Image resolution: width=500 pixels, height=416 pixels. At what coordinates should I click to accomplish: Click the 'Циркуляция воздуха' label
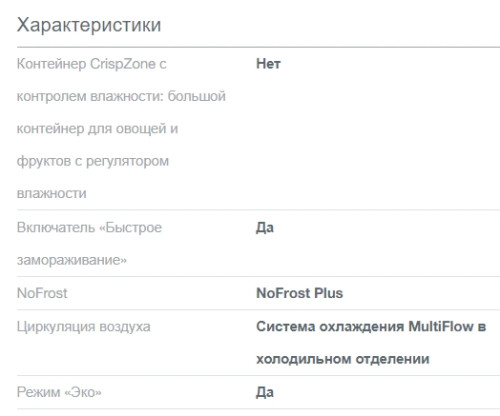tap(84, 327)
